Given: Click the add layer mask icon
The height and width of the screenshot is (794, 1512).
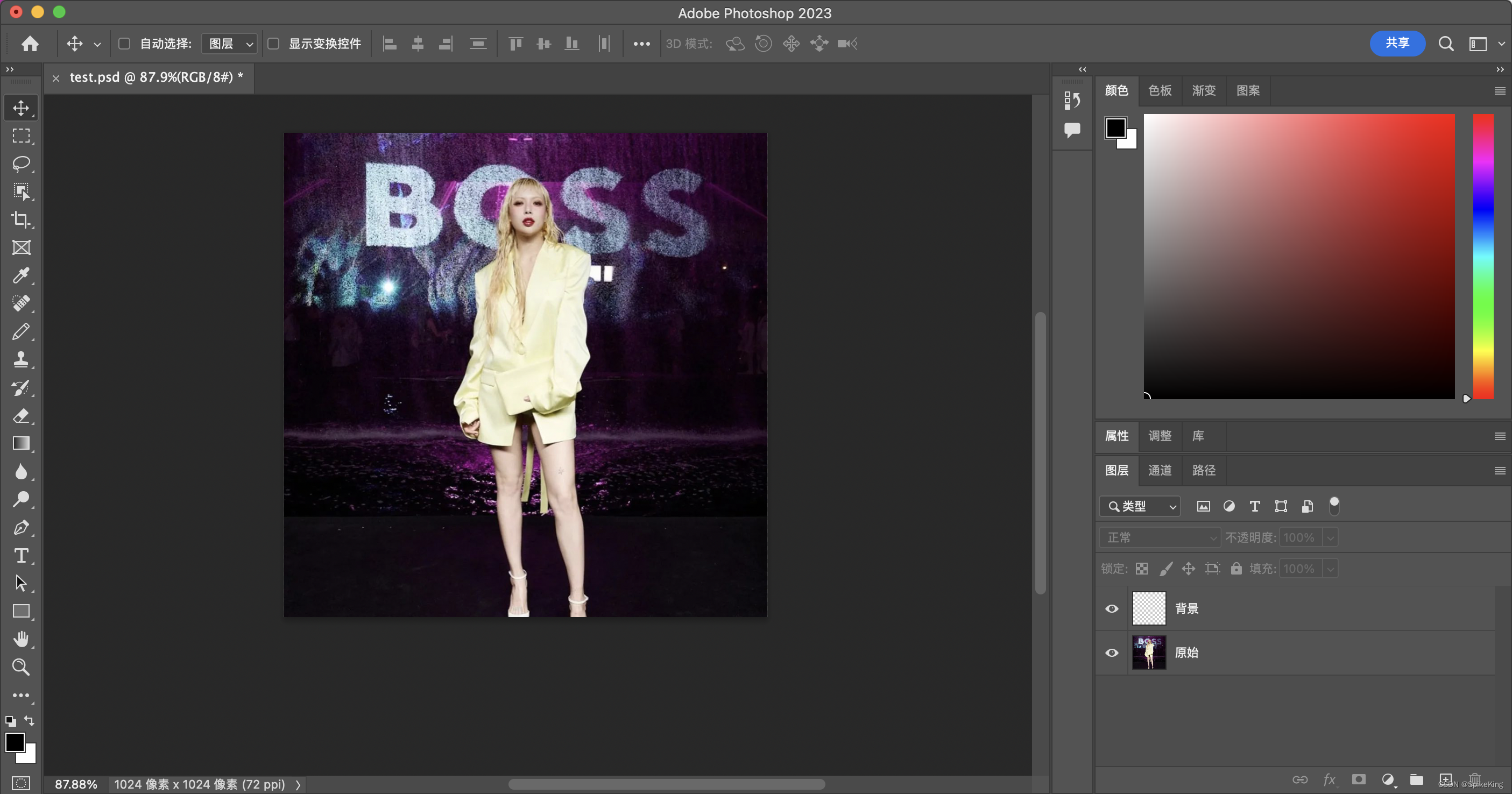Looking at the screenshot, I should (1358, 779).
